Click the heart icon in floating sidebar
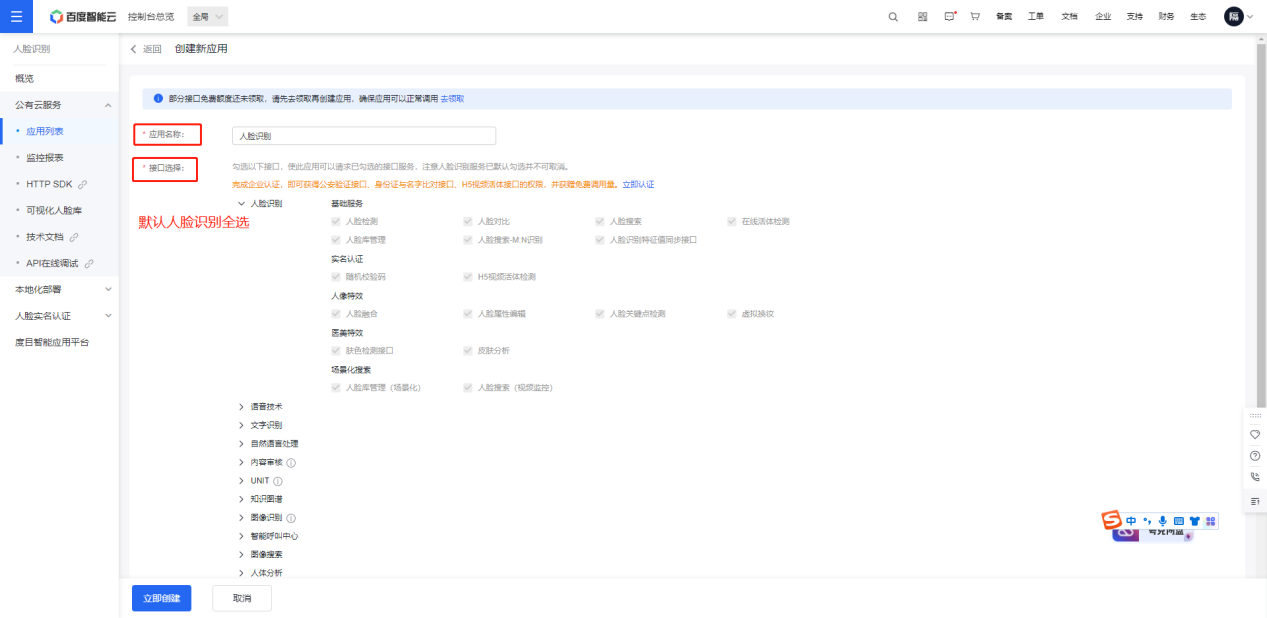The height and width of the screenshot is (618, 1267). (1255, 434)
